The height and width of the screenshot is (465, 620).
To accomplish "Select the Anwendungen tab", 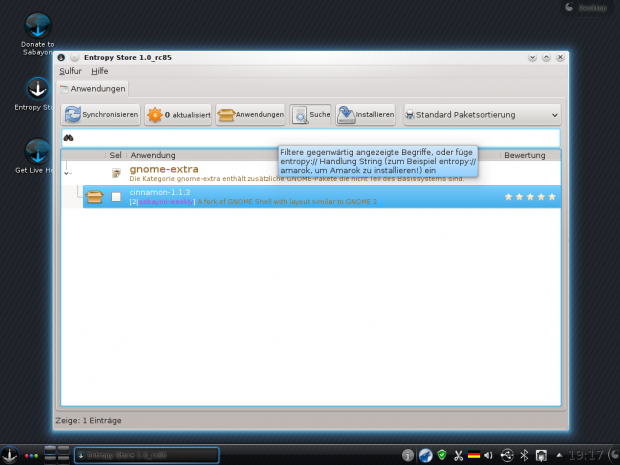I will [92, 89].
